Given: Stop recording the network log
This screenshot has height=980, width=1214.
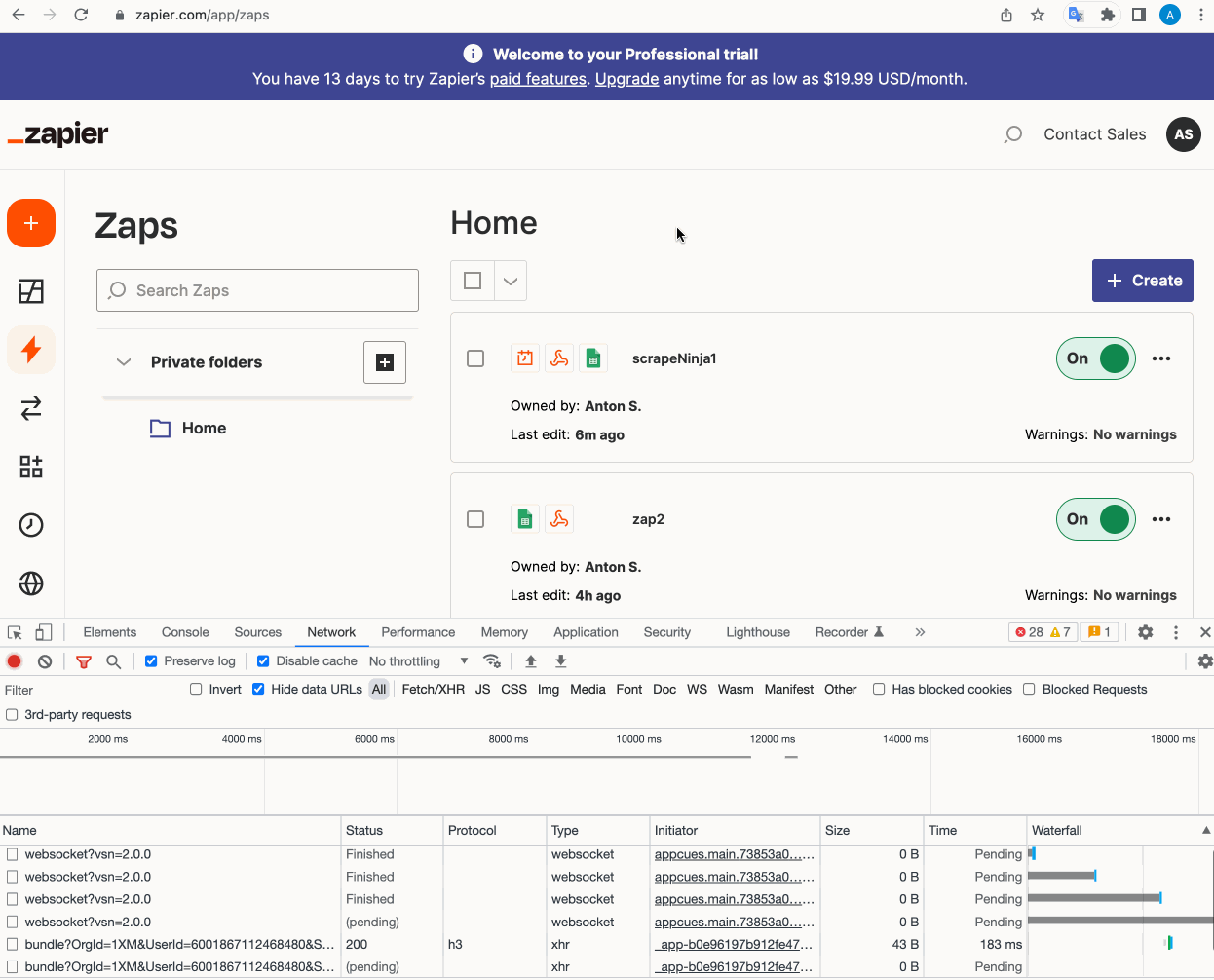Looking at the screenshot, I should pos(15,661).
